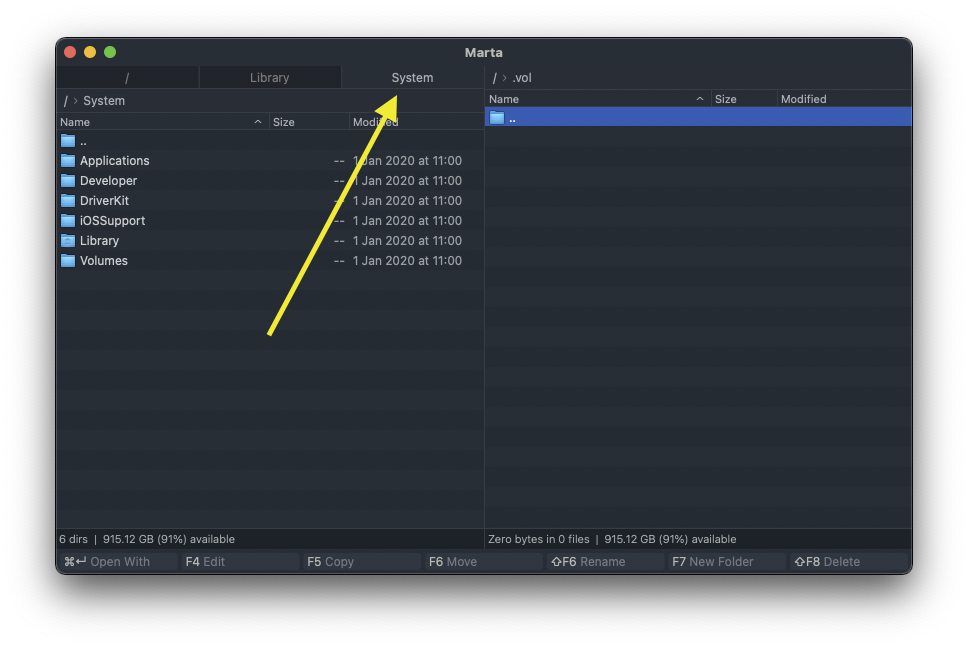Select the Library folder icon in the file list
The height and width of the screenshot is (648, 968).
tap(67, 240)
